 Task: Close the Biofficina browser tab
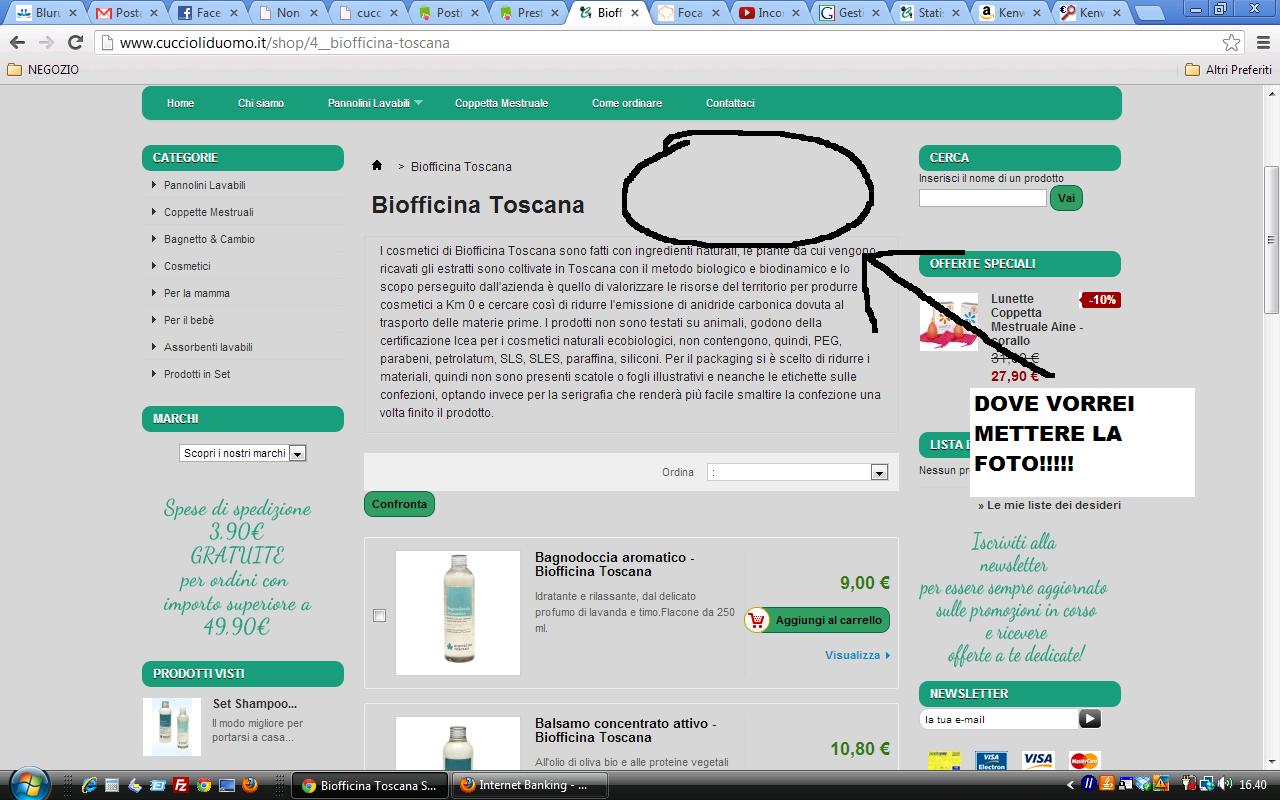coord(636,13)
